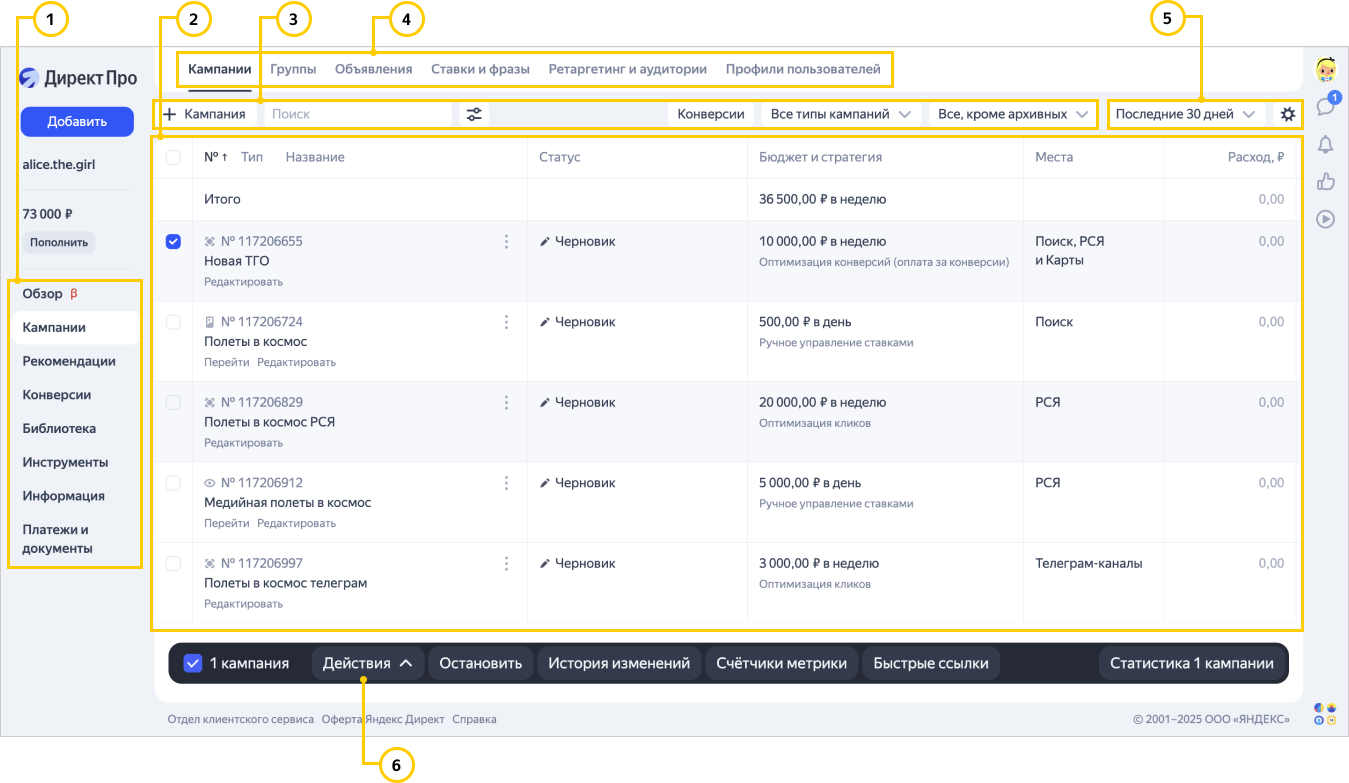Image resolution: width=1349 pixels, height=783 pixels.
Task: Open the notifications bell icon
Action: pos(1325,145)
